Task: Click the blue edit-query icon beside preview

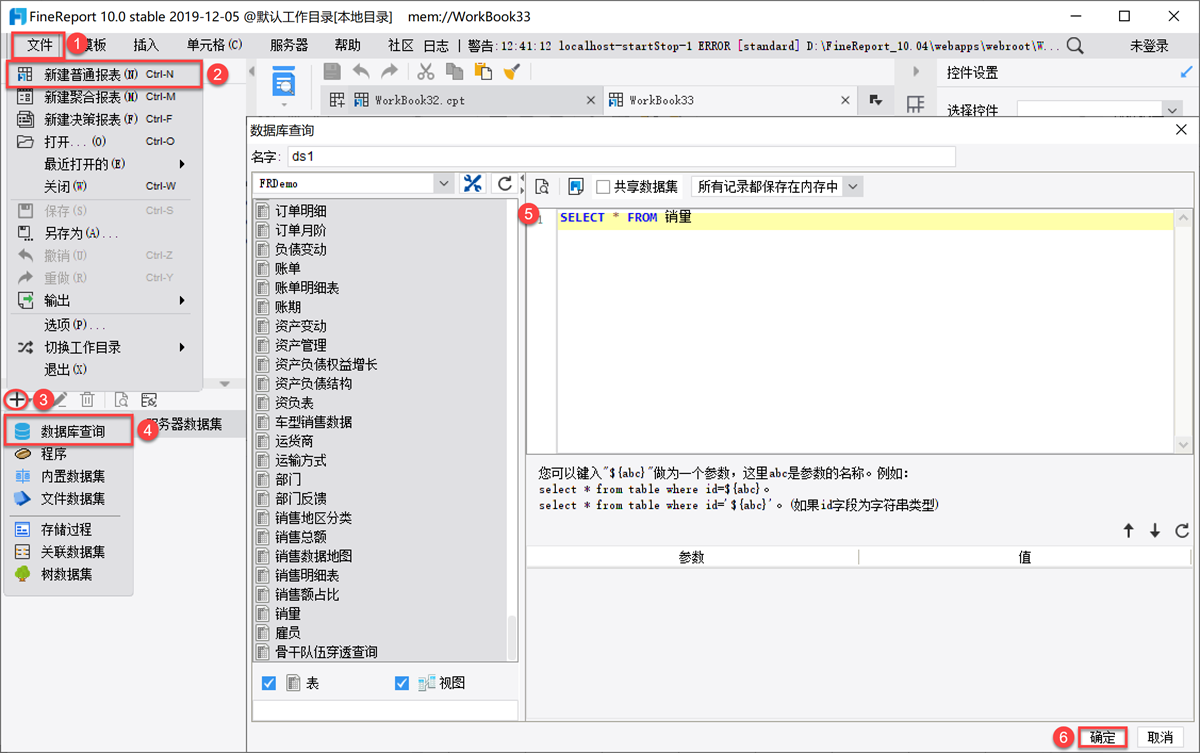Action: point(575,187)
